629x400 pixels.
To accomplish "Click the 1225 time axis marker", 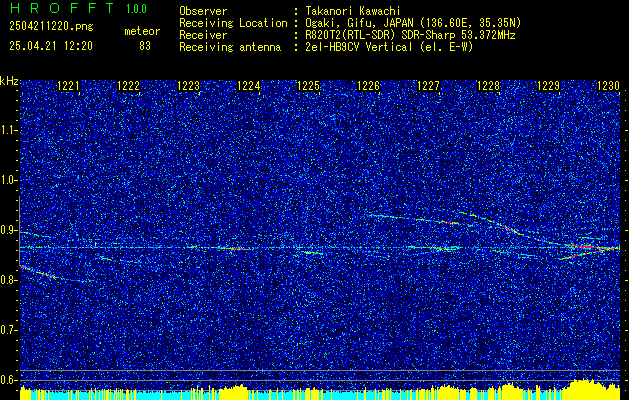I will [309, 86].
